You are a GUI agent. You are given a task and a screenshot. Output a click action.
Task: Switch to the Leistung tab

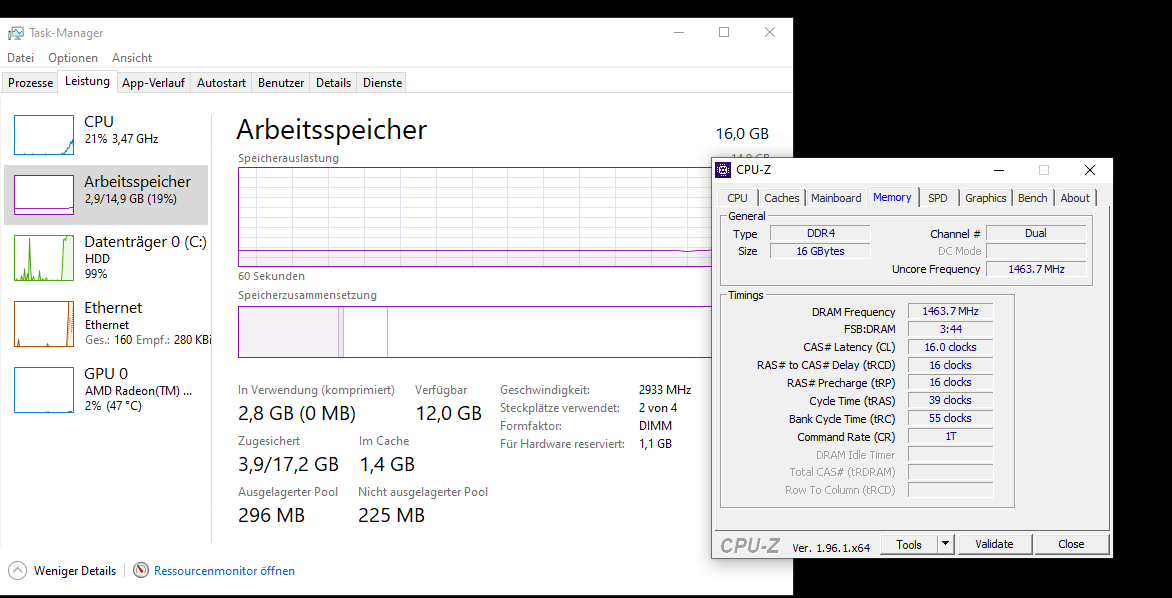[x=87, y=81]
